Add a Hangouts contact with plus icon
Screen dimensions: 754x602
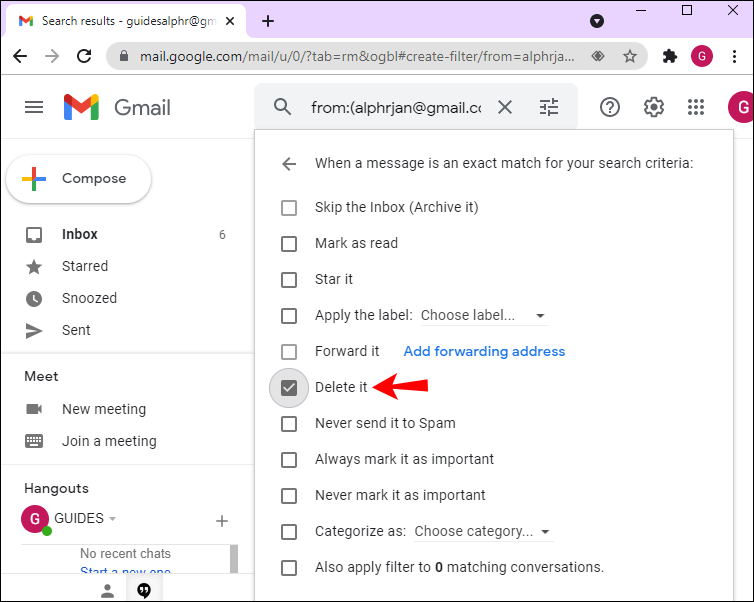click(222, 521)
